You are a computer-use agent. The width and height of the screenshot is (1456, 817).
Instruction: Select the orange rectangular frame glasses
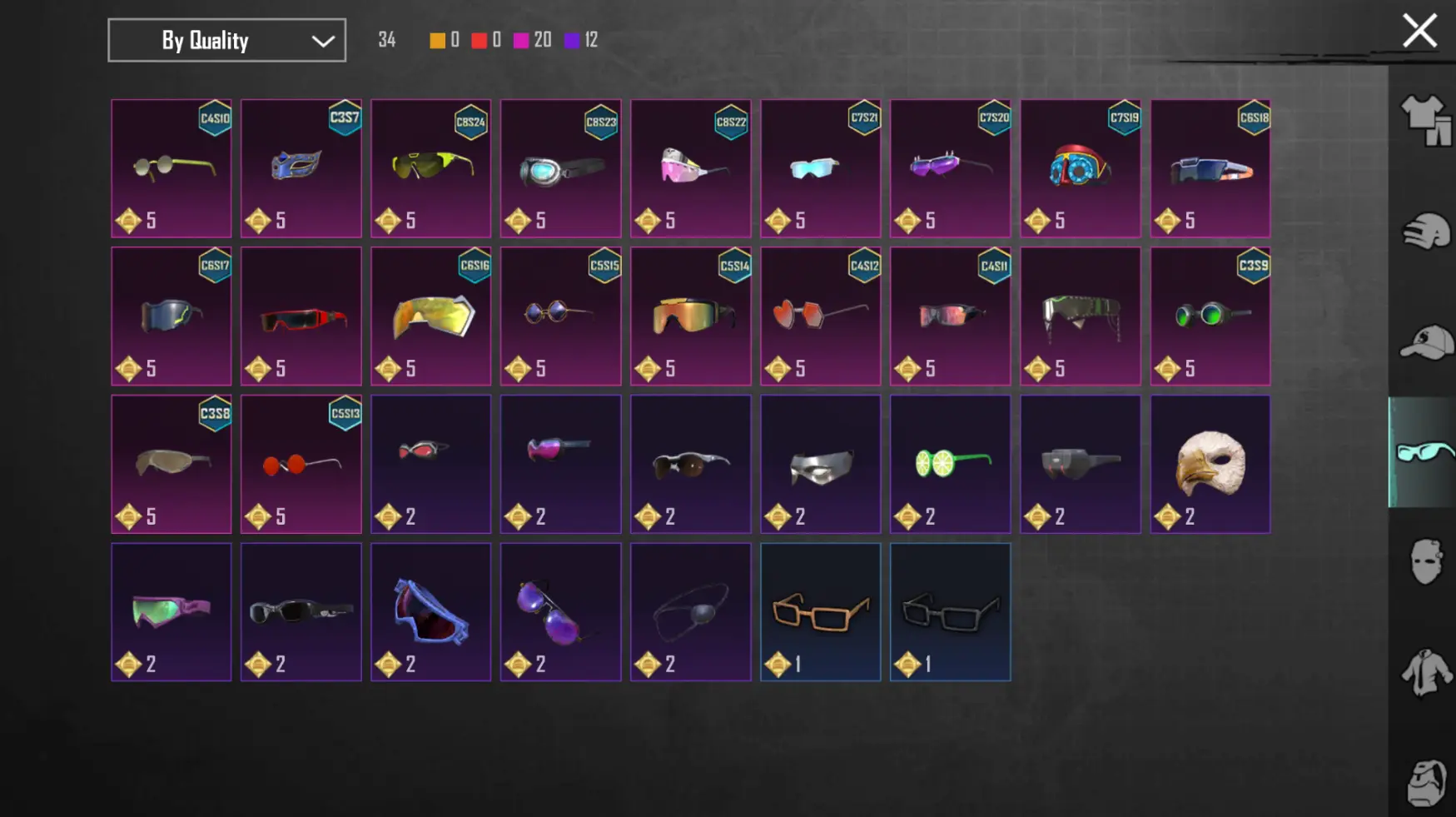point(821,612)
